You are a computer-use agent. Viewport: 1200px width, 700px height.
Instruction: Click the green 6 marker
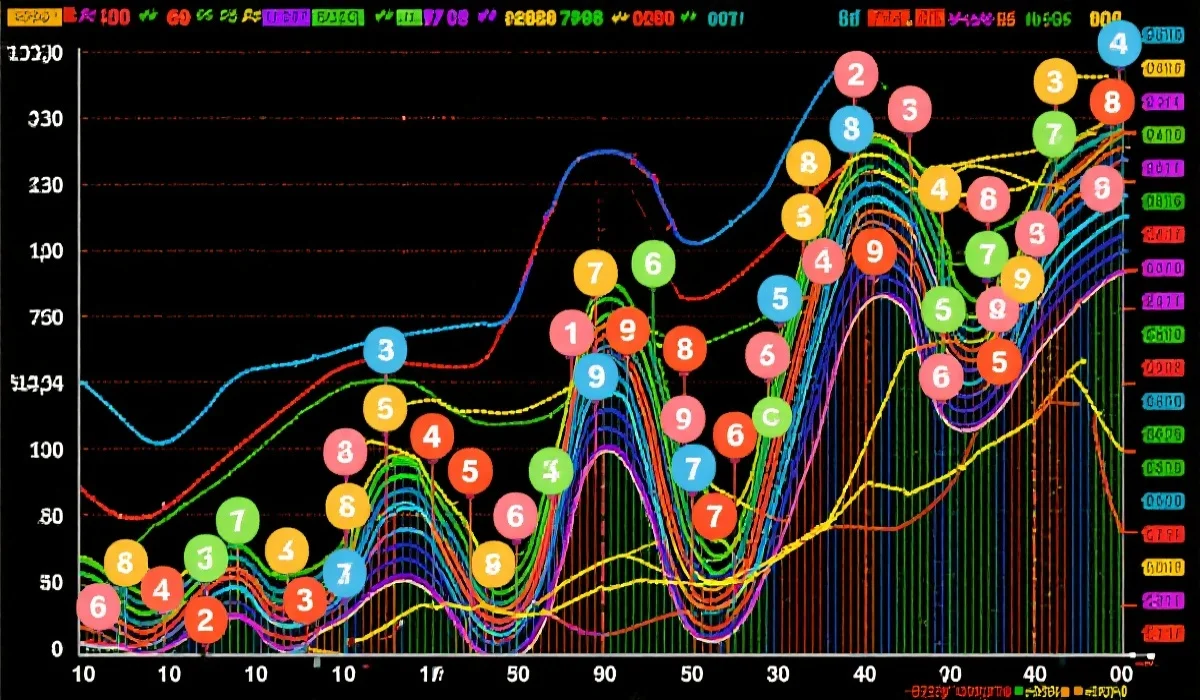tap(653, 264)
